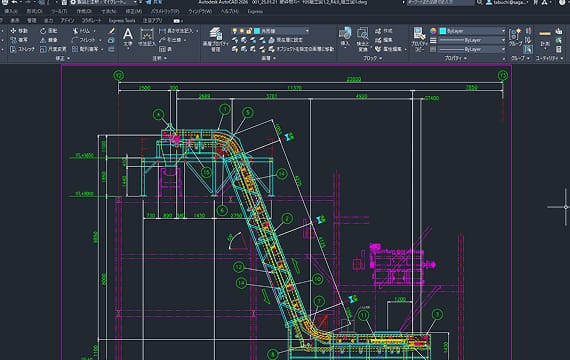Click the Detect and Convert (検出と変換) button

(x=362, y=39)
